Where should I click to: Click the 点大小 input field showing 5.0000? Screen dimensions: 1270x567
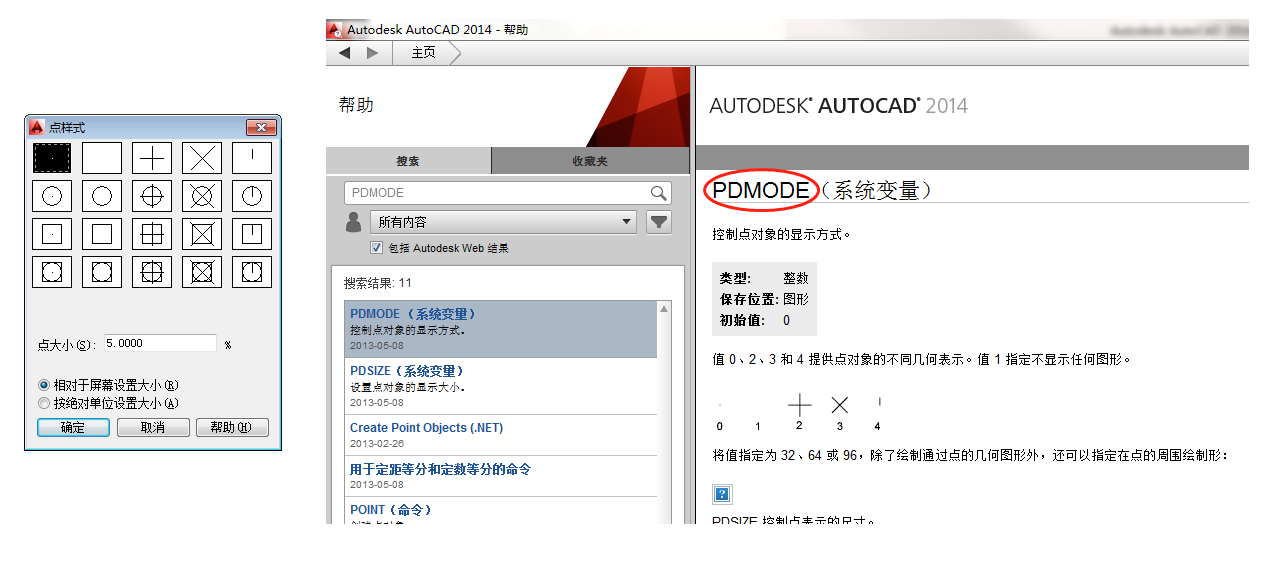click(160, 343)
